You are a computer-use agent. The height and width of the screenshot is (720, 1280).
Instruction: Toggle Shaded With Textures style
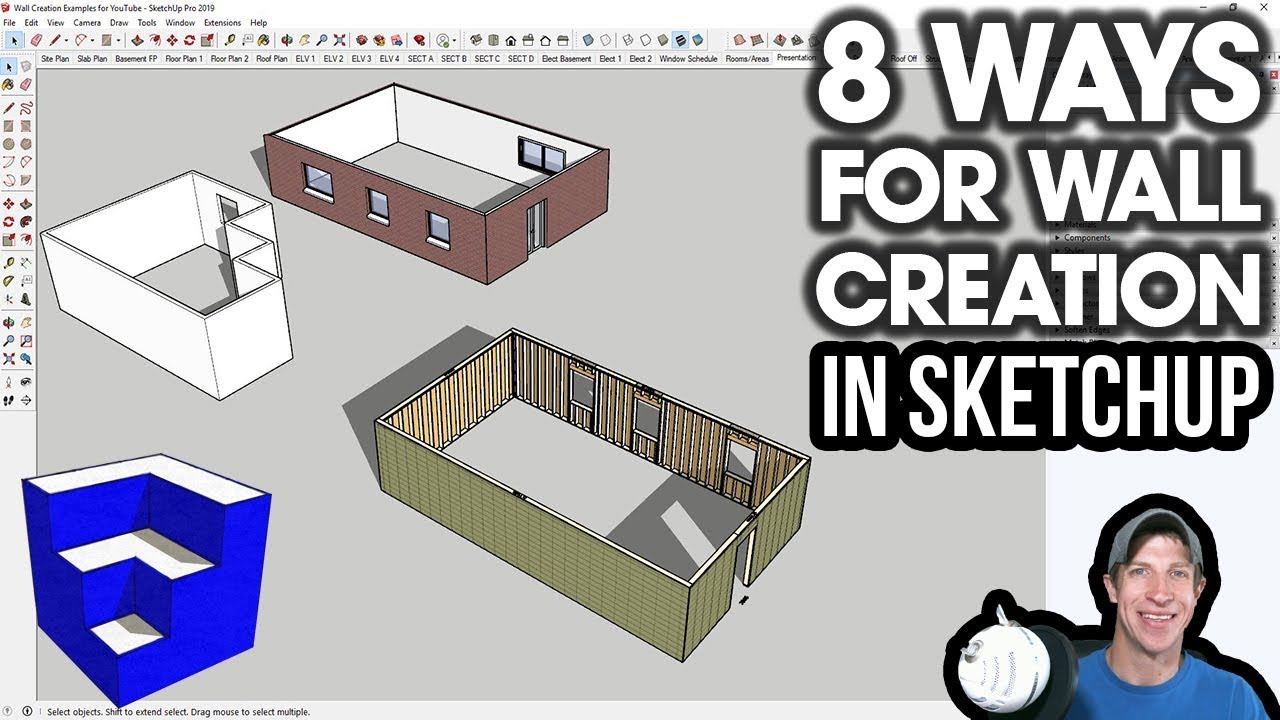(x=680, y=40)
